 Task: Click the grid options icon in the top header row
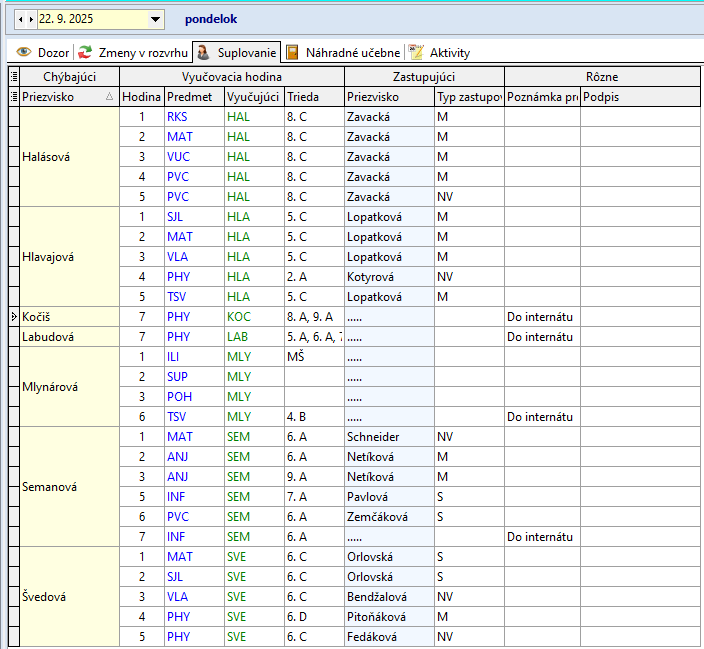pyautogui.click(x=13, y=77)
